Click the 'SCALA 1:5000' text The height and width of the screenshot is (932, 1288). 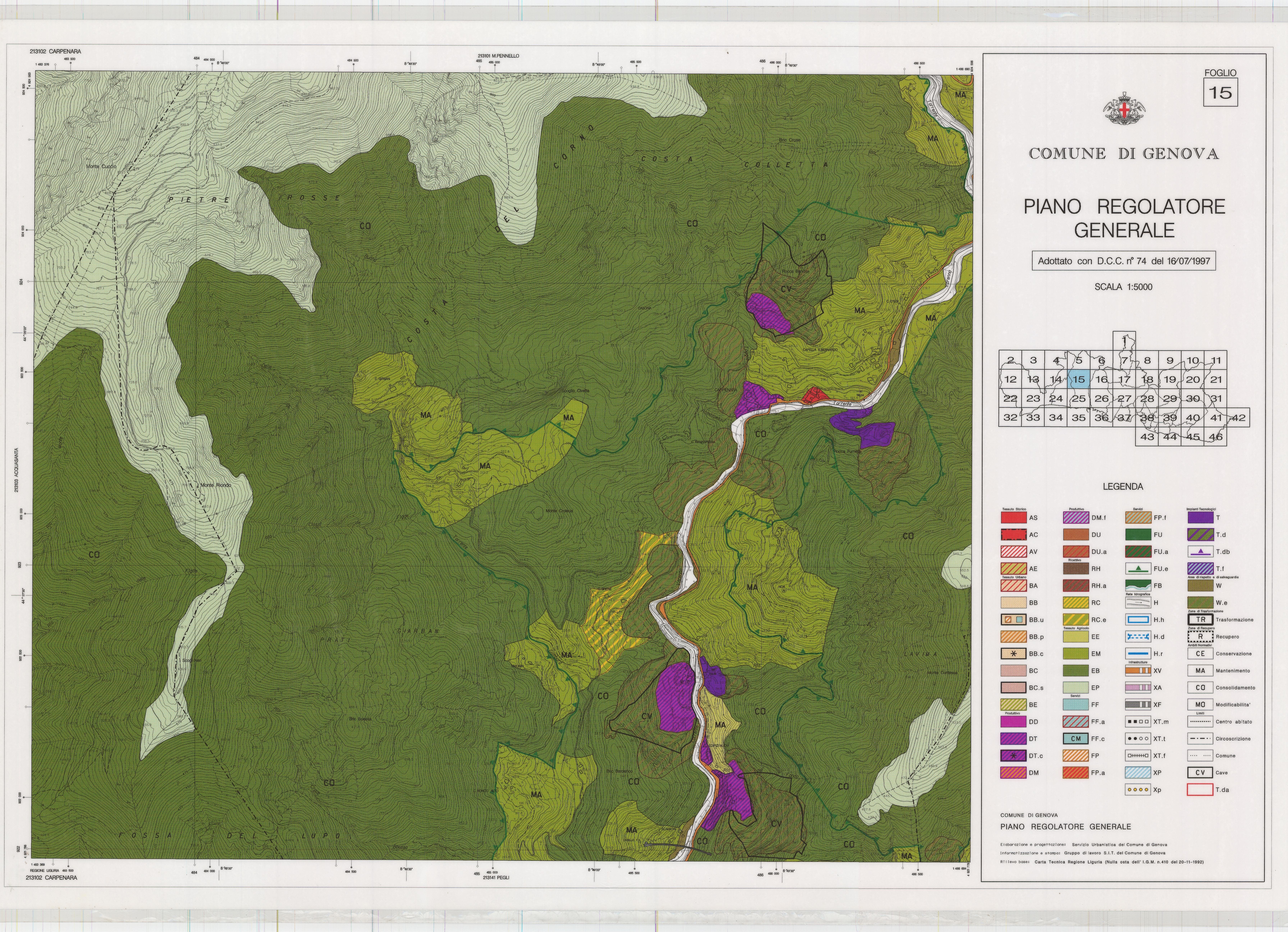[x=1123, y=287]
